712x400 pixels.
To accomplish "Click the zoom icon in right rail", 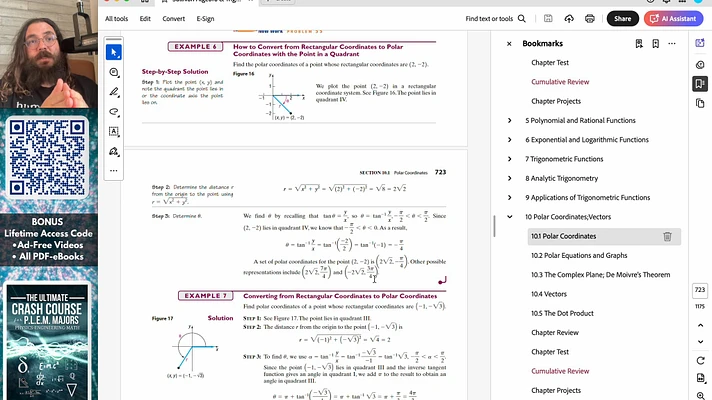I will [x=700, y=395].
